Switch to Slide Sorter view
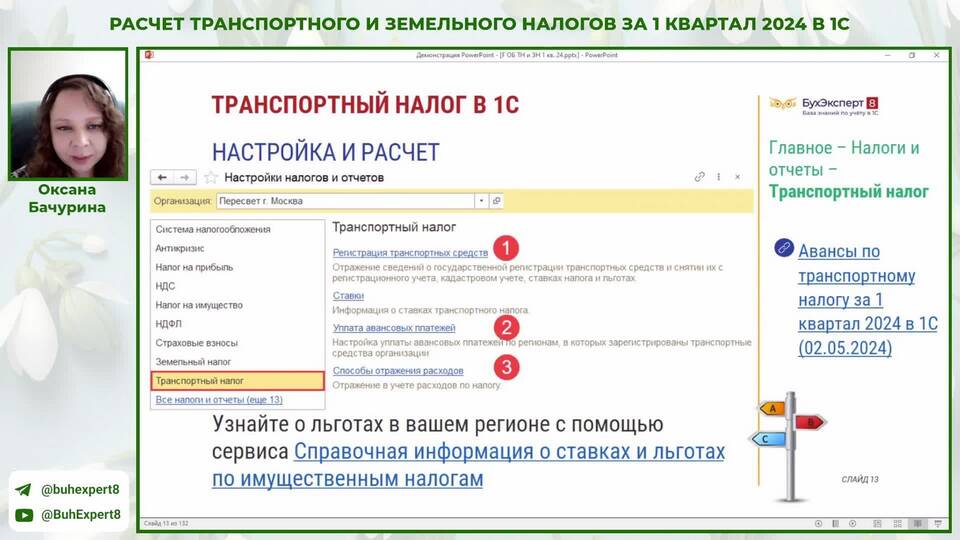Screen dimensions: 960x540 (898, 523)
